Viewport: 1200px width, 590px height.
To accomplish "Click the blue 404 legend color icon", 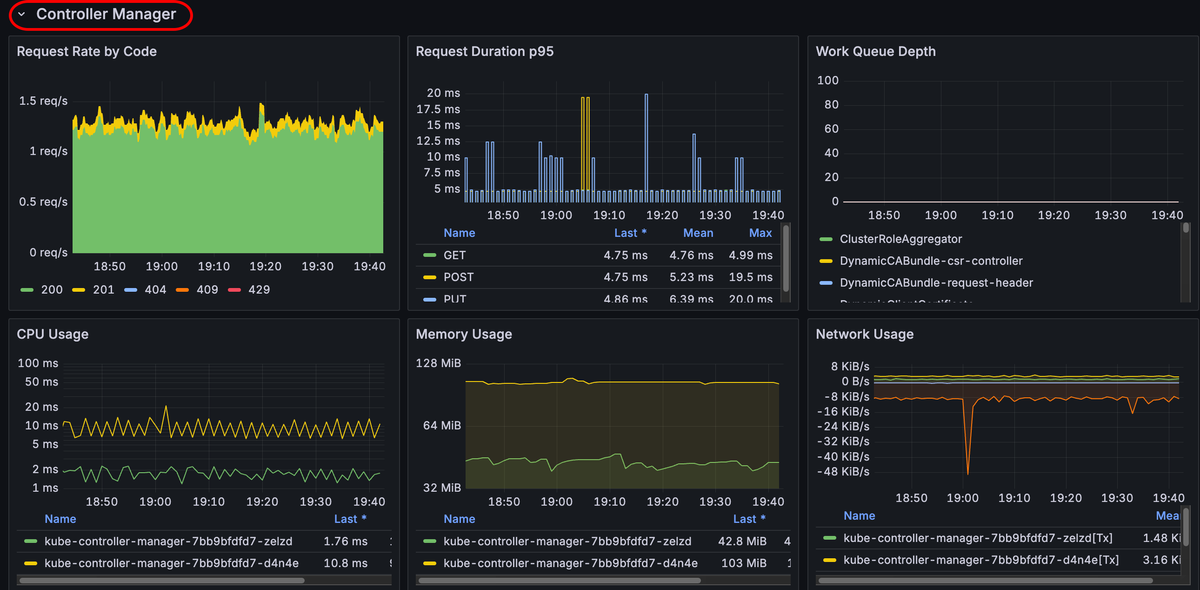I will point(131,290).
